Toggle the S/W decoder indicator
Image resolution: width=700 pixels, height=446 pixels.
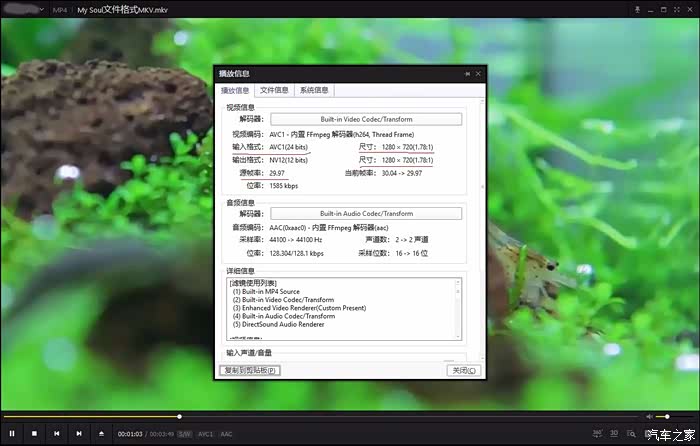point(185,434)
